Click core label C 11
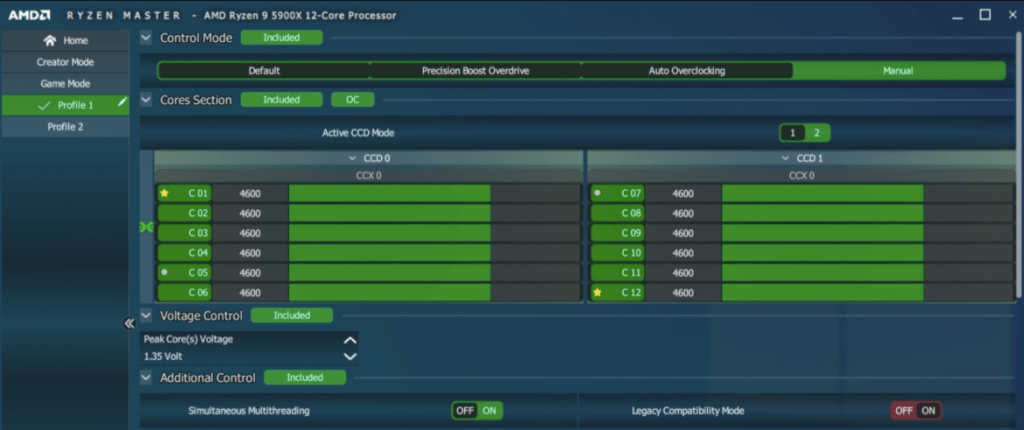Screen dimensions: 1024x430 tap(617, 273)
